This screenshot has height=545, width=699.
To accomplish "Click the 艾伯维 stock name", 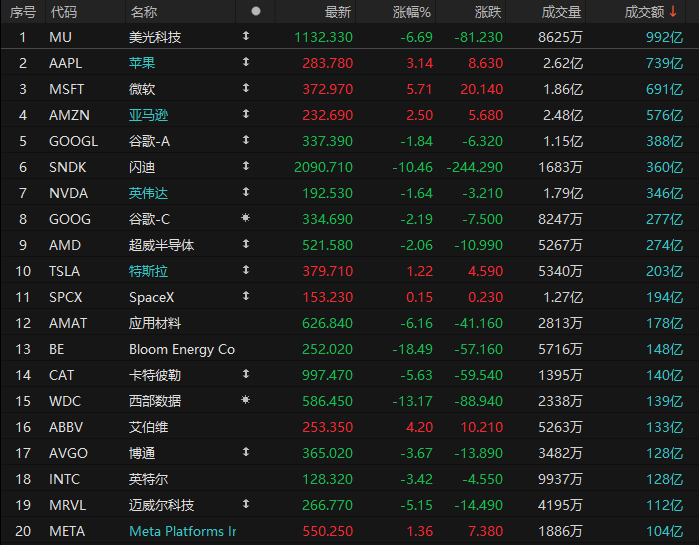I will (148, 427).
